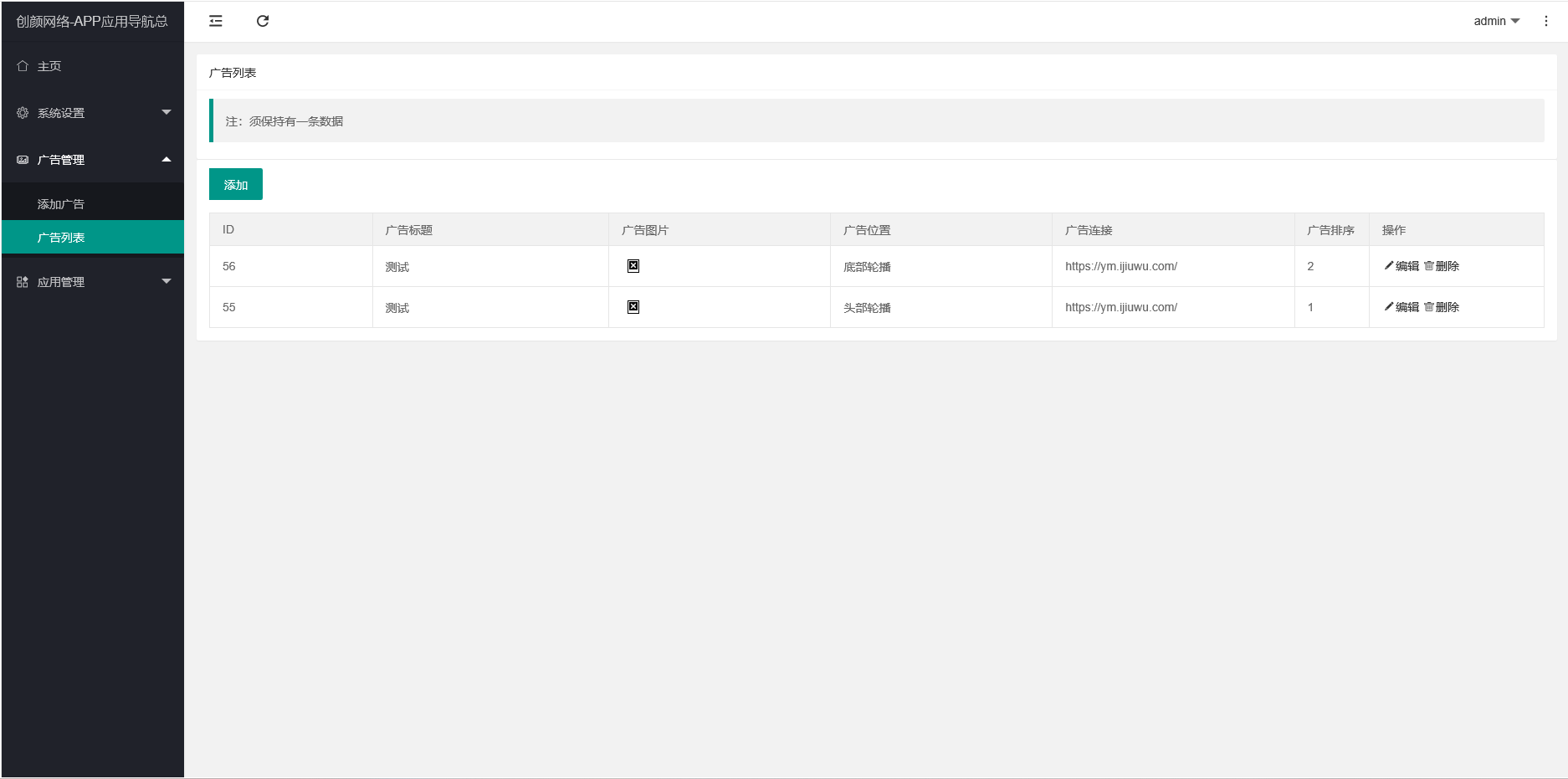Image resolution: width=1568 pixels, height=779 pixels.
Task: Collapse the sidebar with the menu fold icon
Action: click(216, 21)
